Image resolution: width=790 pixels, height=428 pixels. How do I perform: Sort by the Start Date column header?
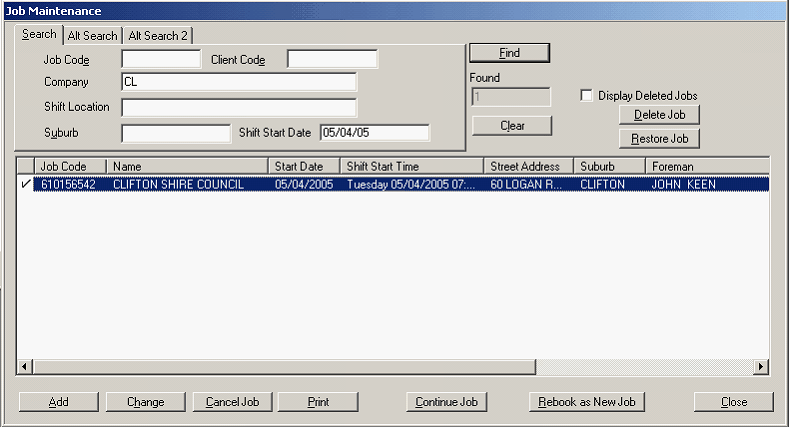[303, 166]
